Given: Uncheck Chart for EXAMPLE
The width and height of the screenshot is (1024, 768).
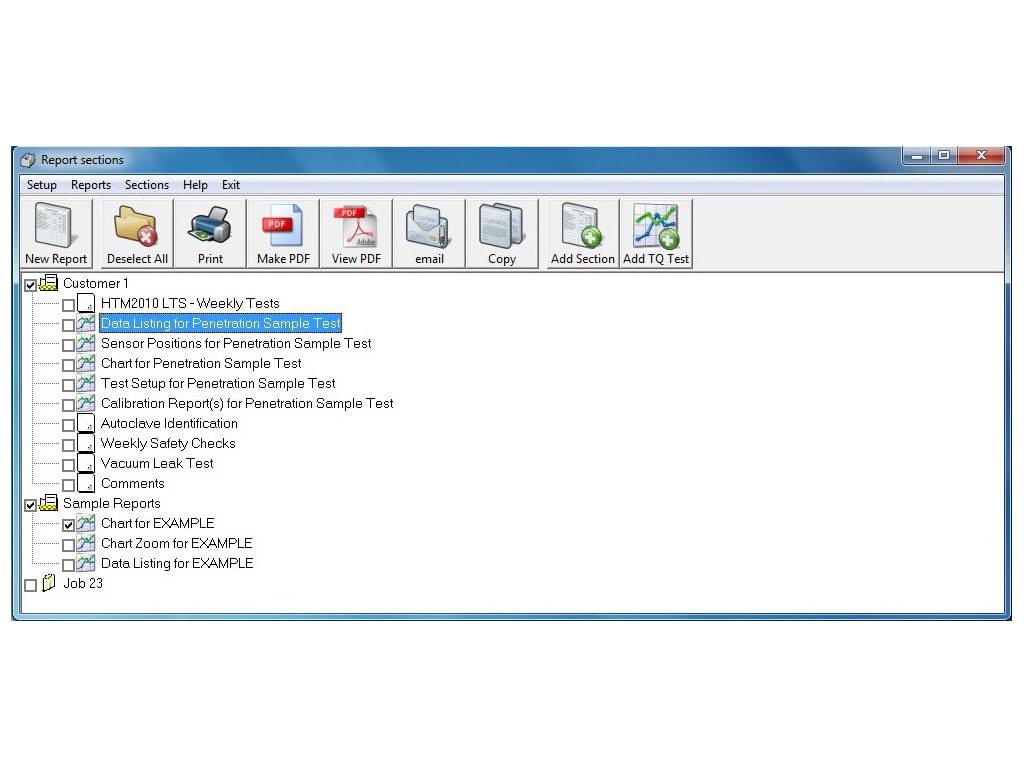Looking at the screenshot, I should coord(67,523).
